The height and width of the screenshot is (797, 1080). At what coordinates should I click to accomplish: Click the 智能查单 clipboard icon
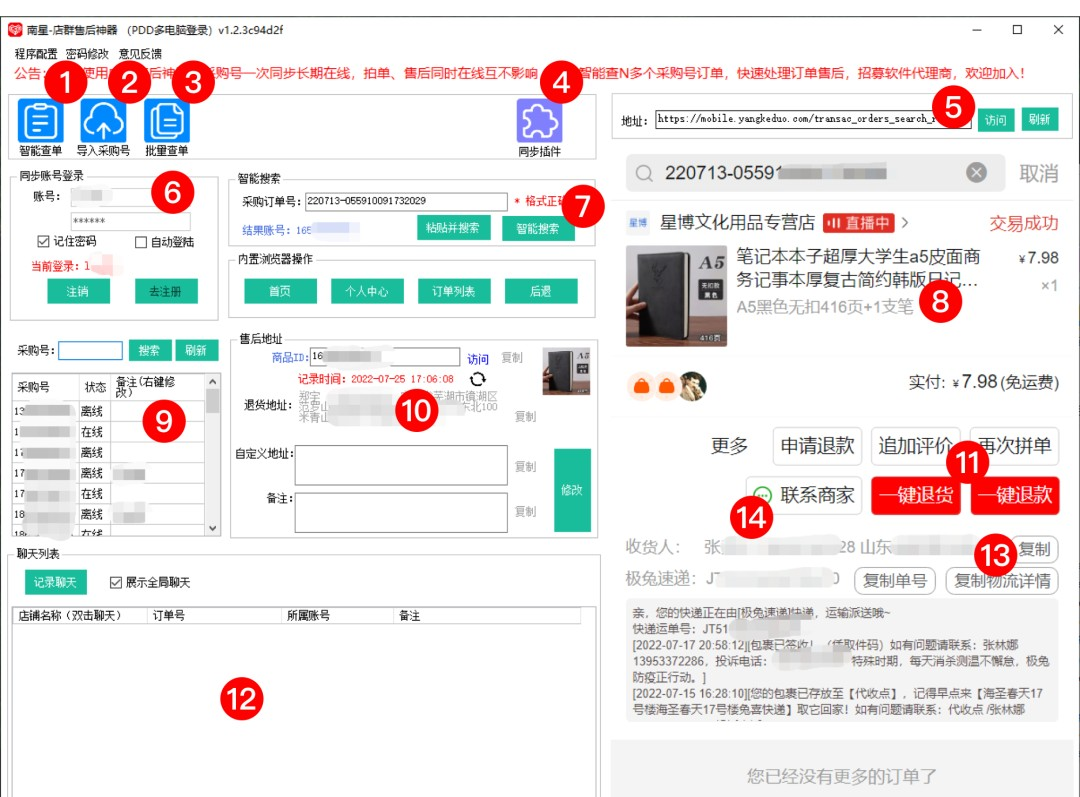(x=40, y=122)
